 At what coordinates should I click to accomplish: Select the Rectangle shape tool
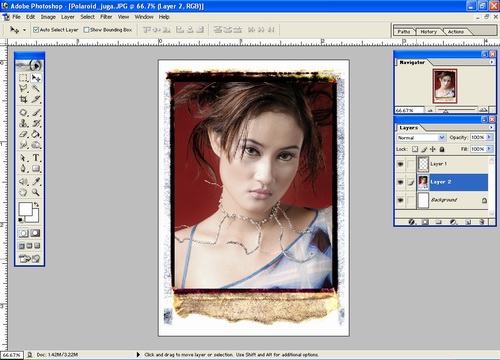(x=36, y=169)
